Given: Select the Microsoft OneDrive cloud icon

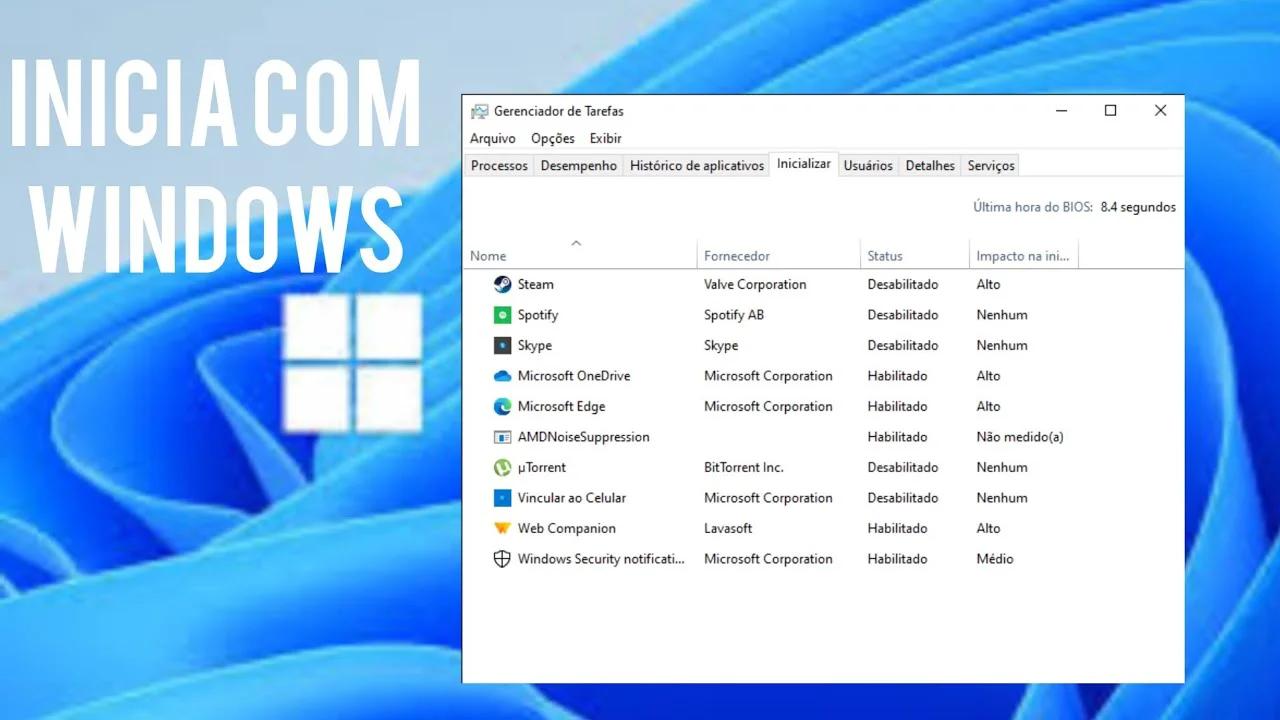Looking at the screenshot, I should (502, 376).
